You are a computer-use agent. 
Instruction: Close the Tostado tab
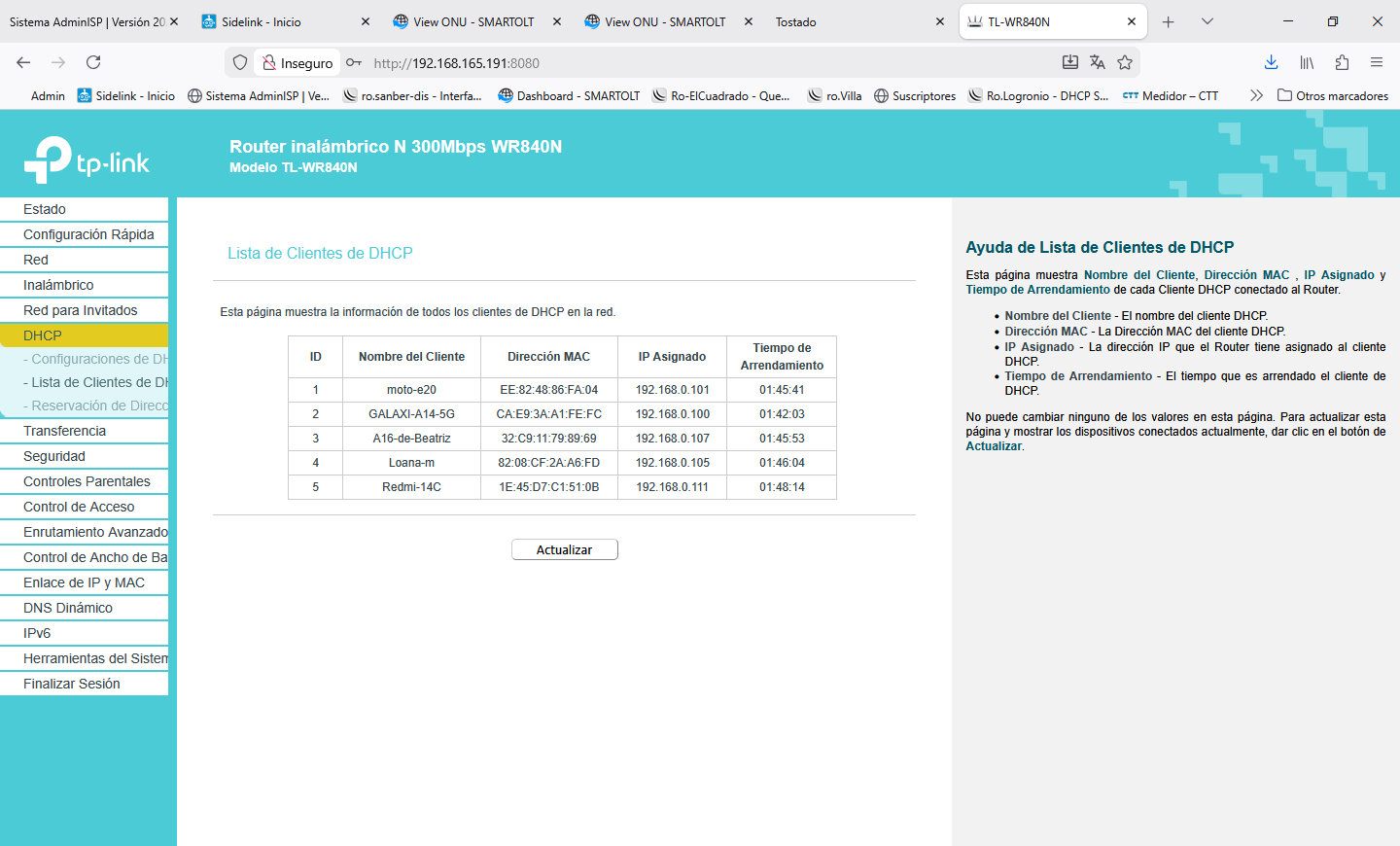[939, 21]
